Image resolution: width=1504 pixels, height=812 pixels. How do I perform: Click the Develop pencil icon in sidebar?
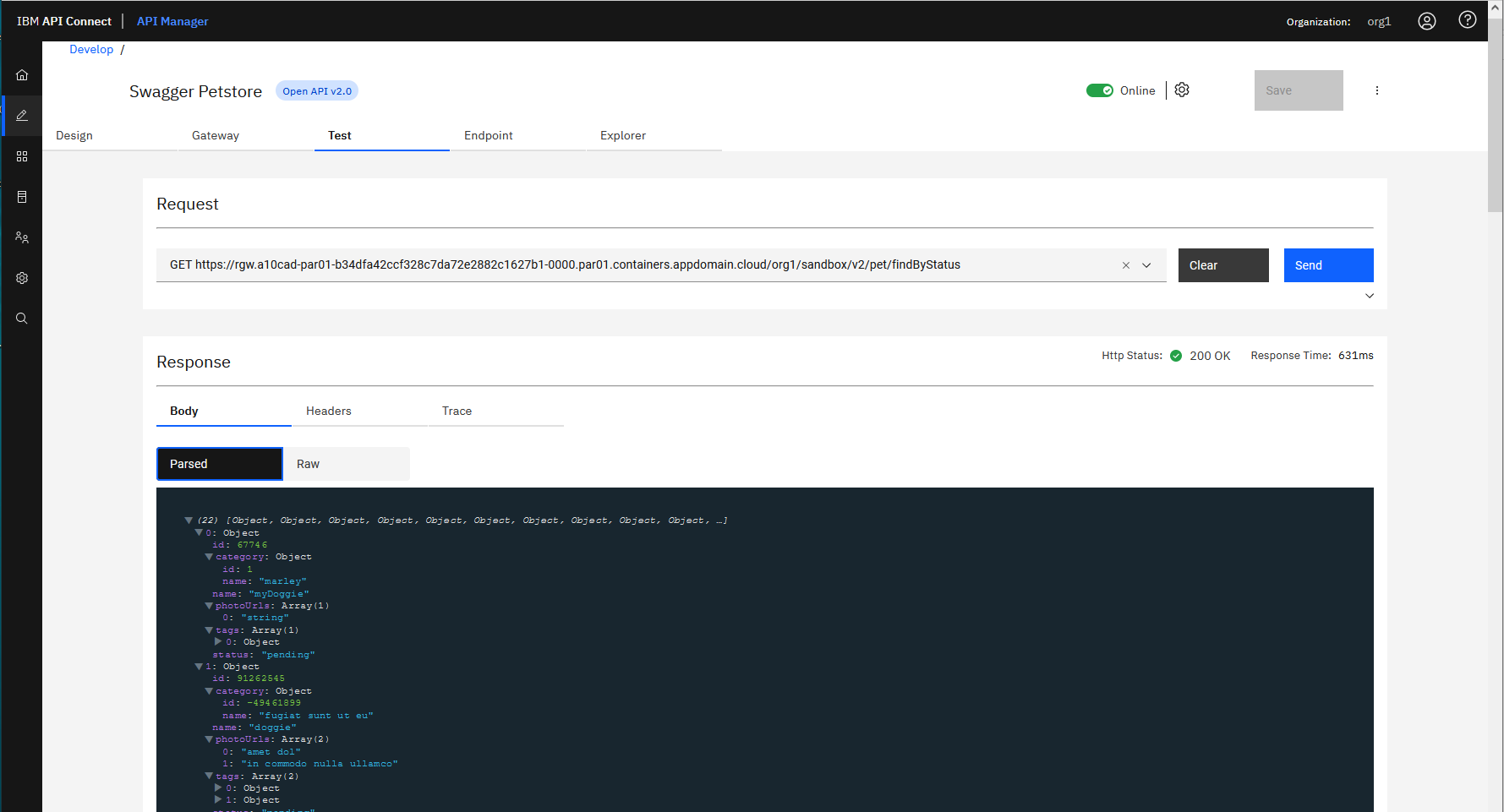22,116
